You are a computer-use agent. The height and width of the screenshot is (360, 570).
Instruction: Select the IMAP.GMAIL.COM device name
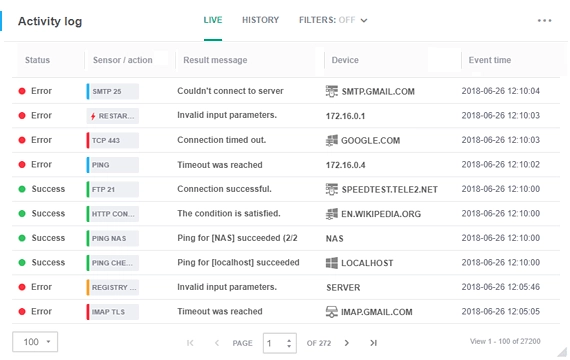coord(377,312)
